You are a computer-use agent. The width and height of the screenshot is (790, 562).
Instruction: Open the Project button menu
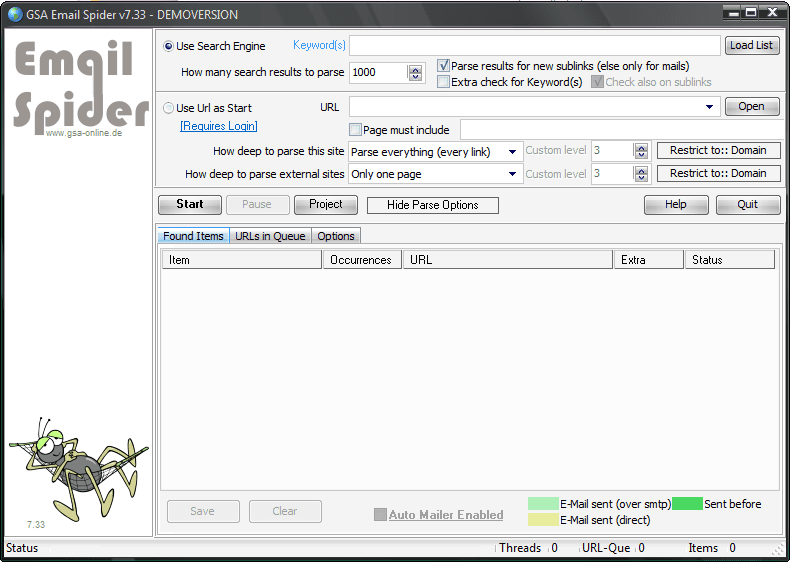(326, 205)
